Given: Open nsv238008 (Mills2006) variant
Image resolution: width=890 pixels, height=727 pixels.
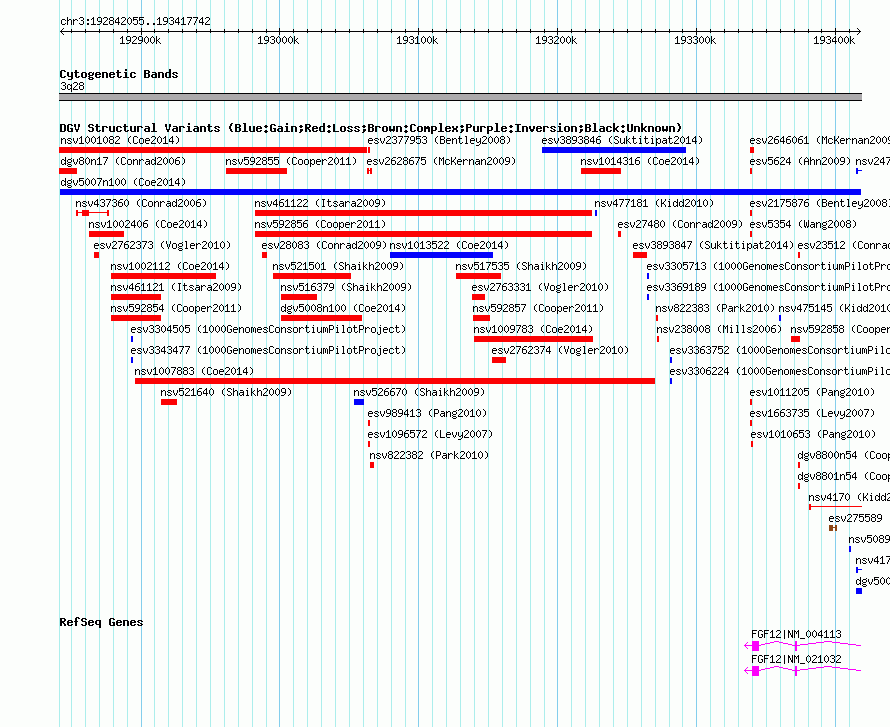Looking at the screenshot, I should (719, 329).
